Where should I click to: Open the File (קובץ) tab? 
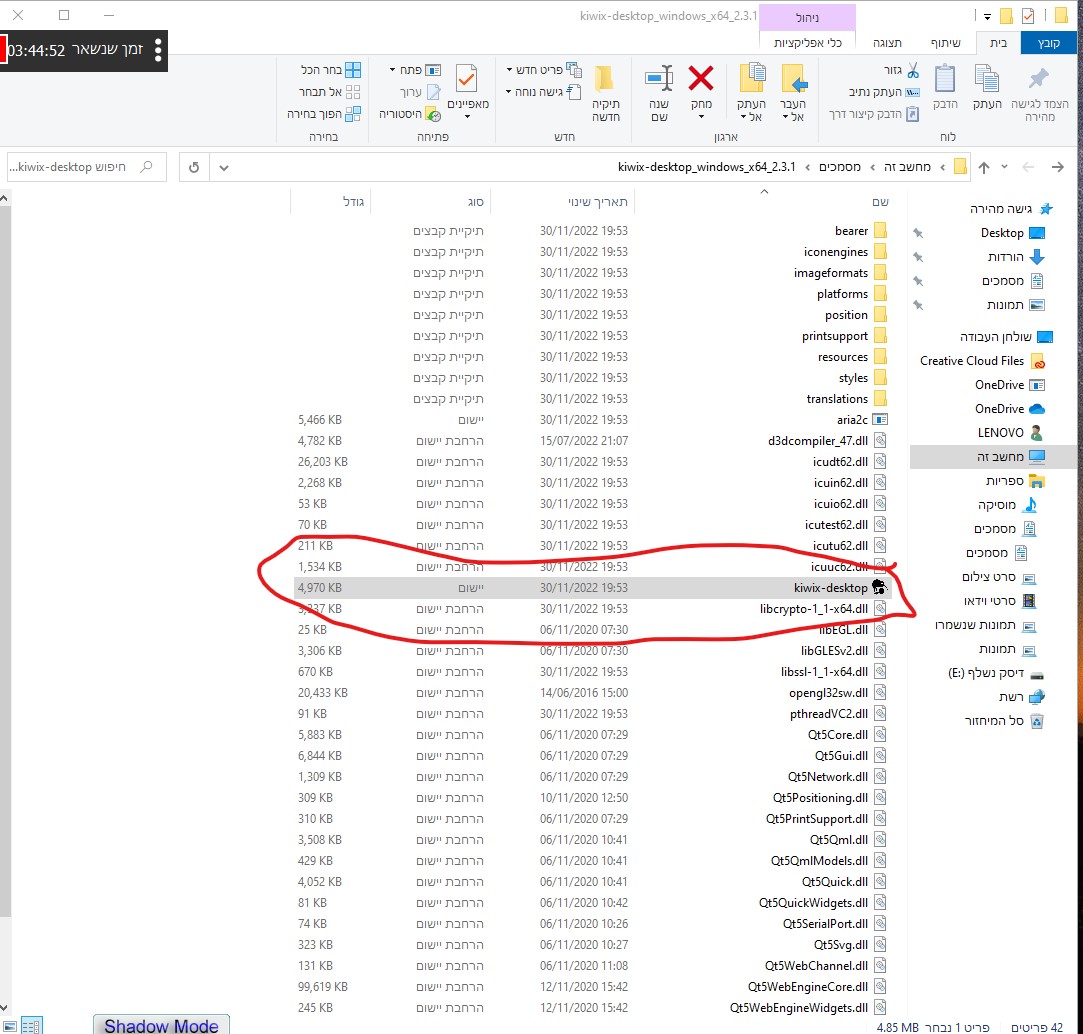[x=1048, y=43]
